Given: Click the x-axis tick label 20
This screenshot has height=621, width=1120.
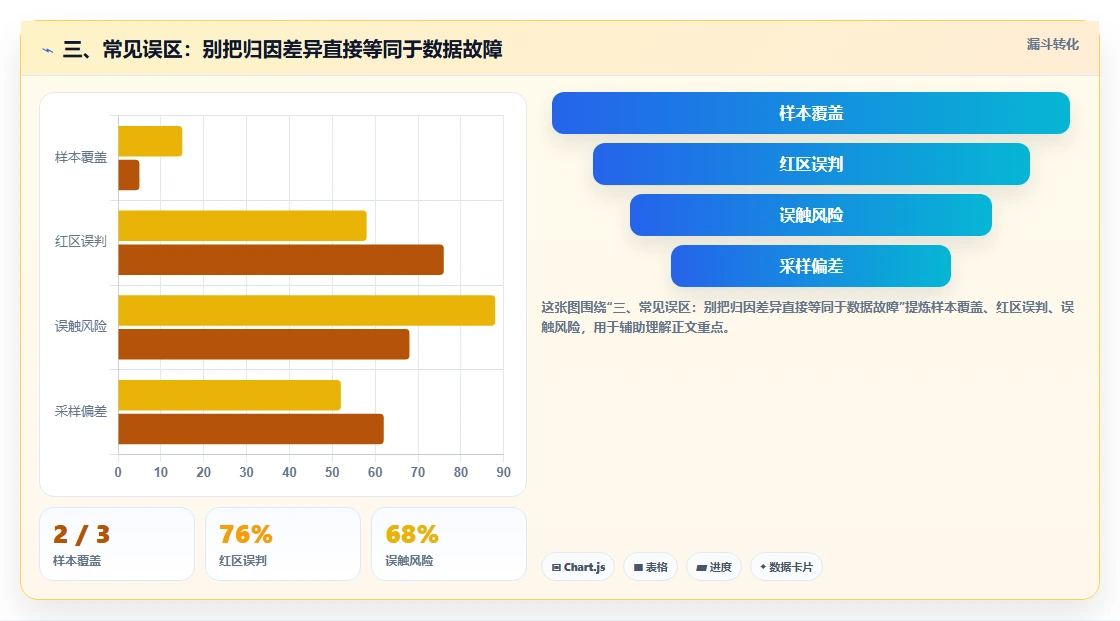Looking at the screenshot, I should click(x=204, y=472).
